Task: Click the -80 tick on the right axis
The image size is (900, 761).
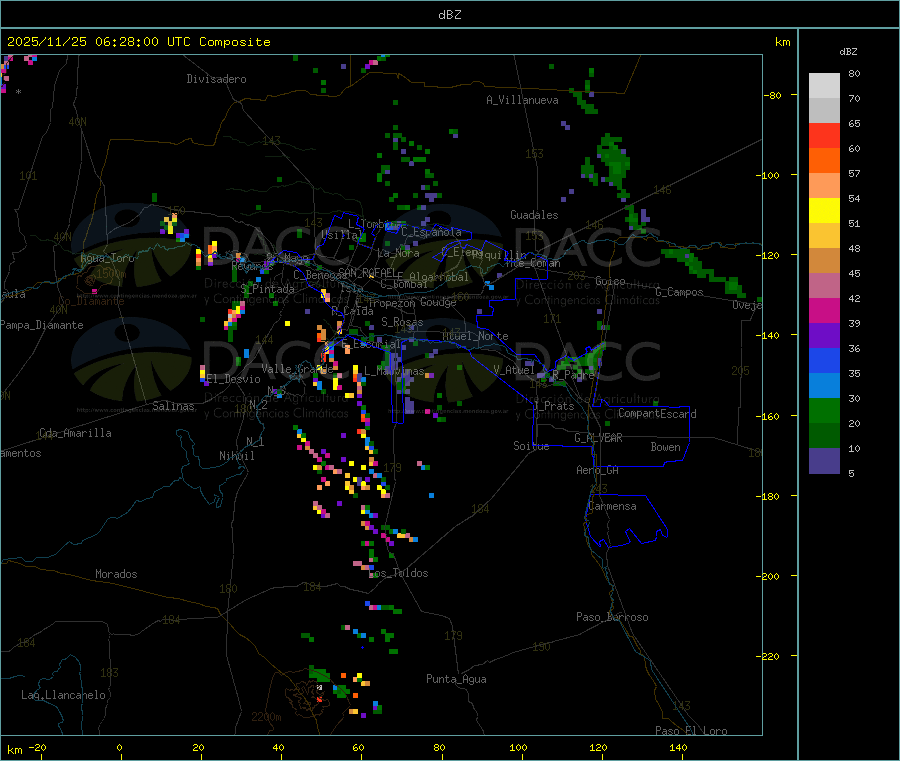Action: tap(773, 95)
